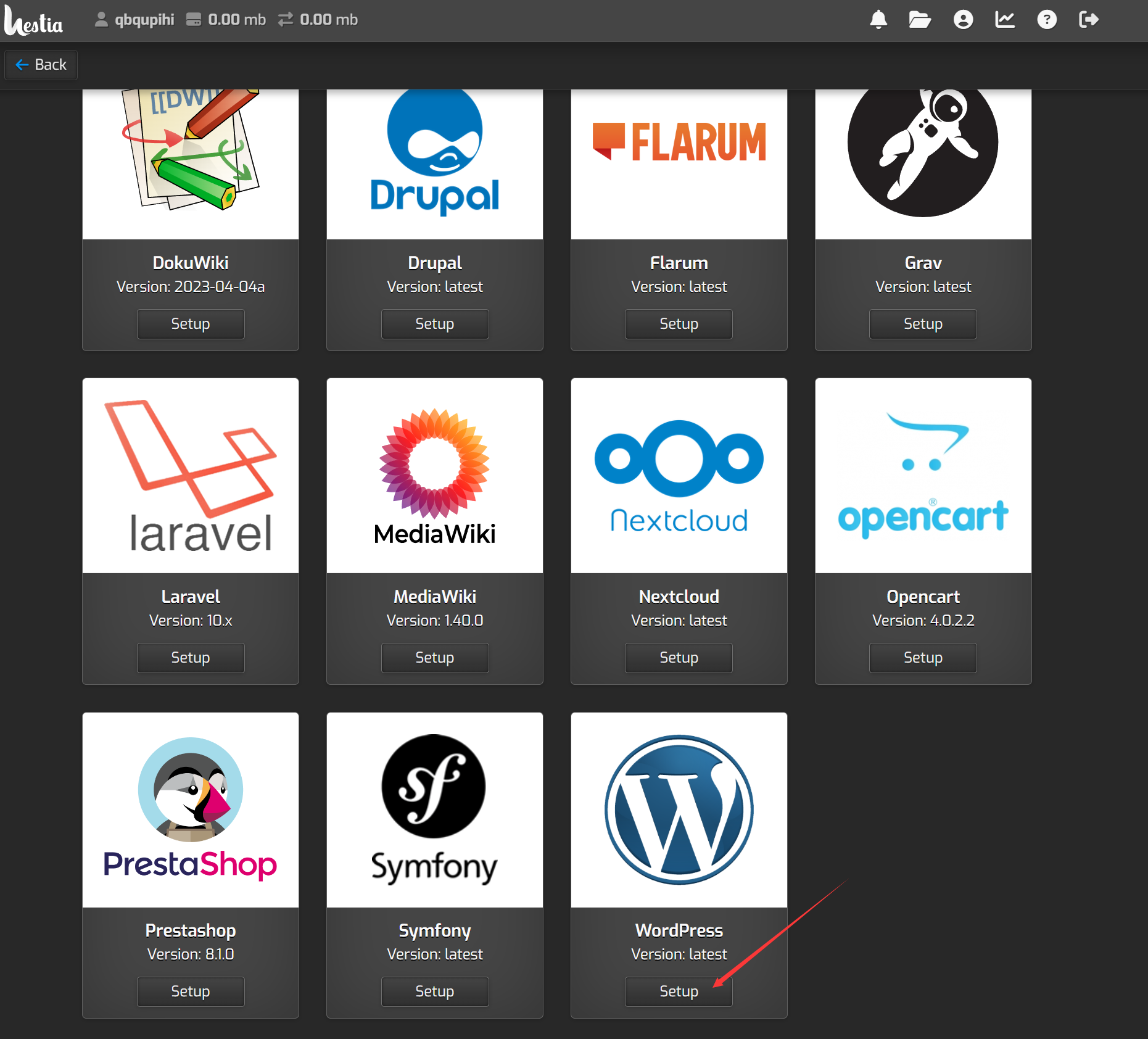This screenshot has height=1039, width=1148.
Task: Click Setup under Symfony
Action: 435,991
